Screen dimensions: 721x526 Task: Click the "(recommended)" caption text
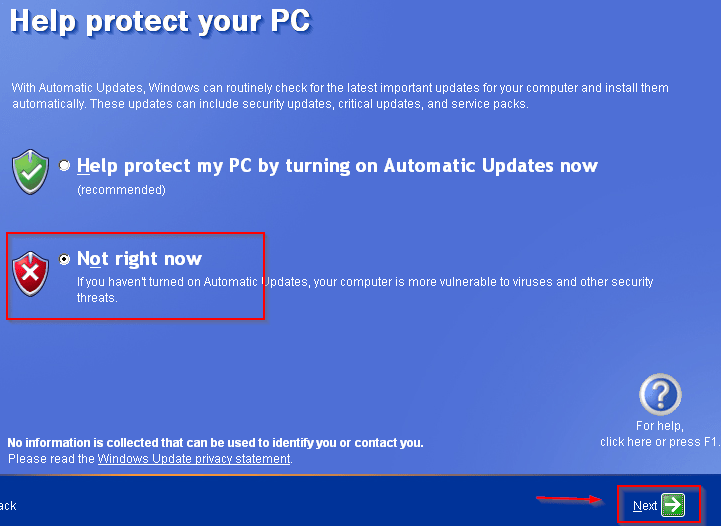pos(121,189)
